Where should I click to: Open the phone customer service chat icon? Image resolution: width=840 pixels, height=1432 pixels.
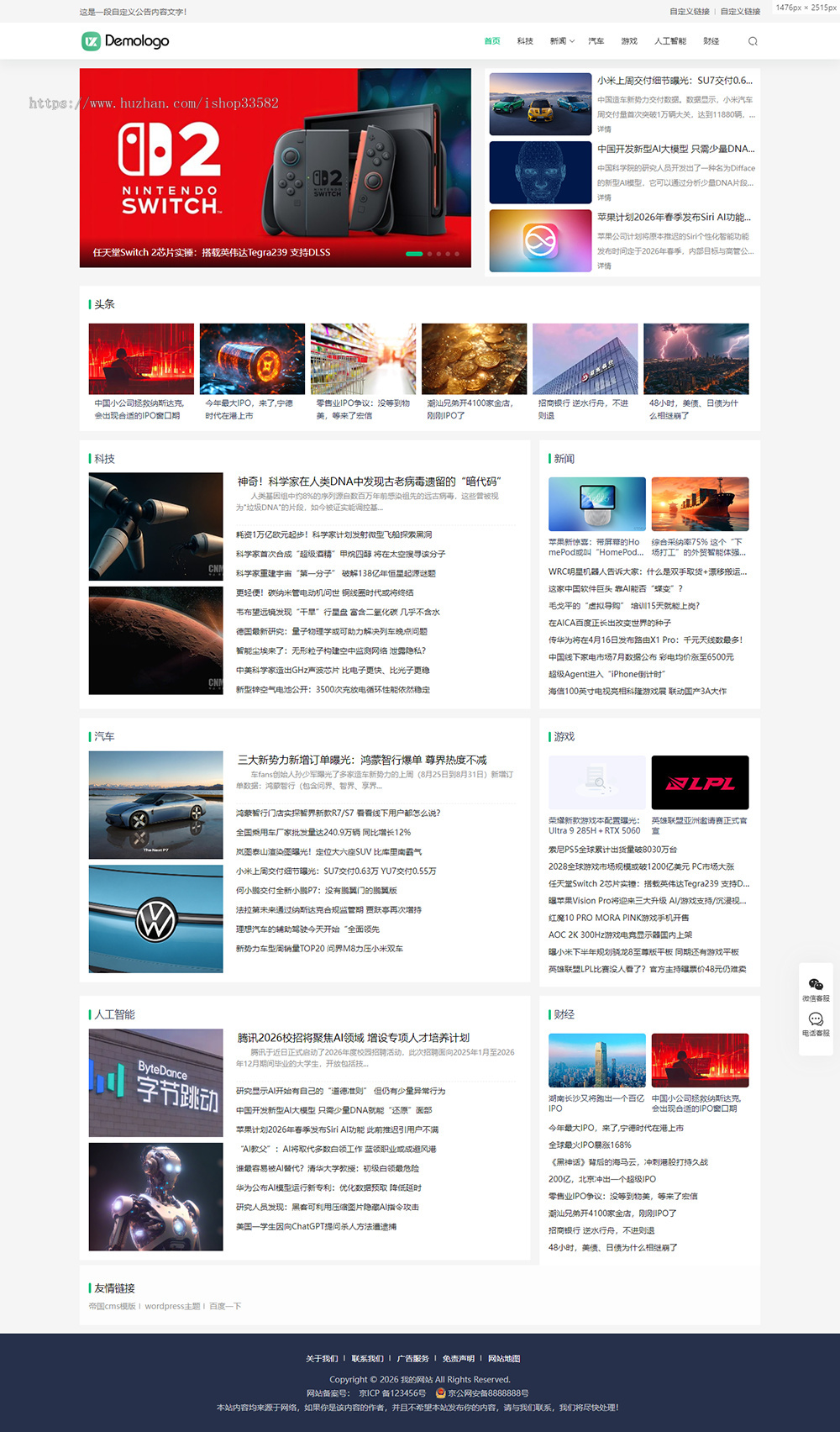(x=816, y=1019)
